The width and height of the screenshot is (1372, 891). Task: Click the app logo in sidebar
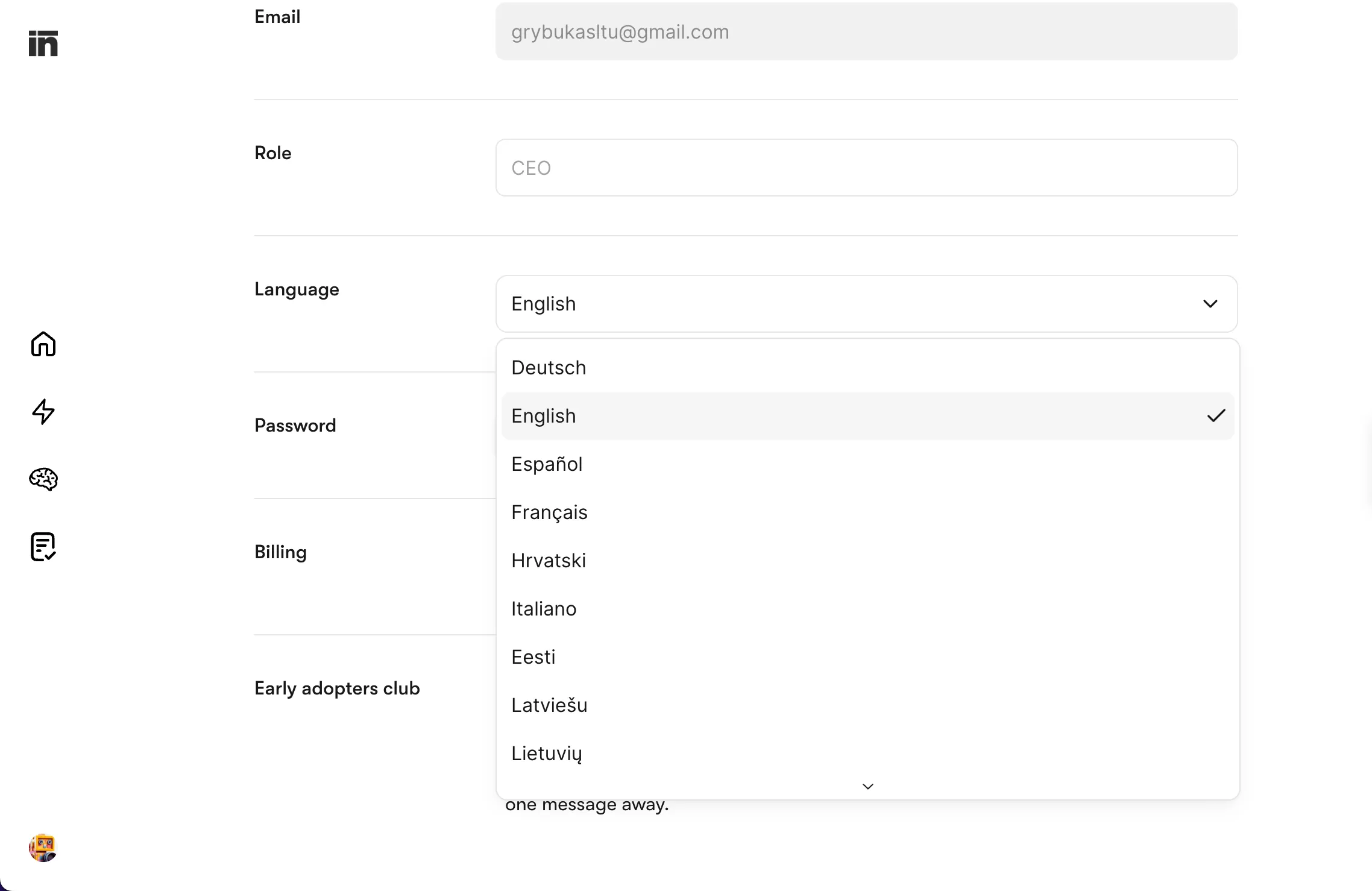(43, 43)
